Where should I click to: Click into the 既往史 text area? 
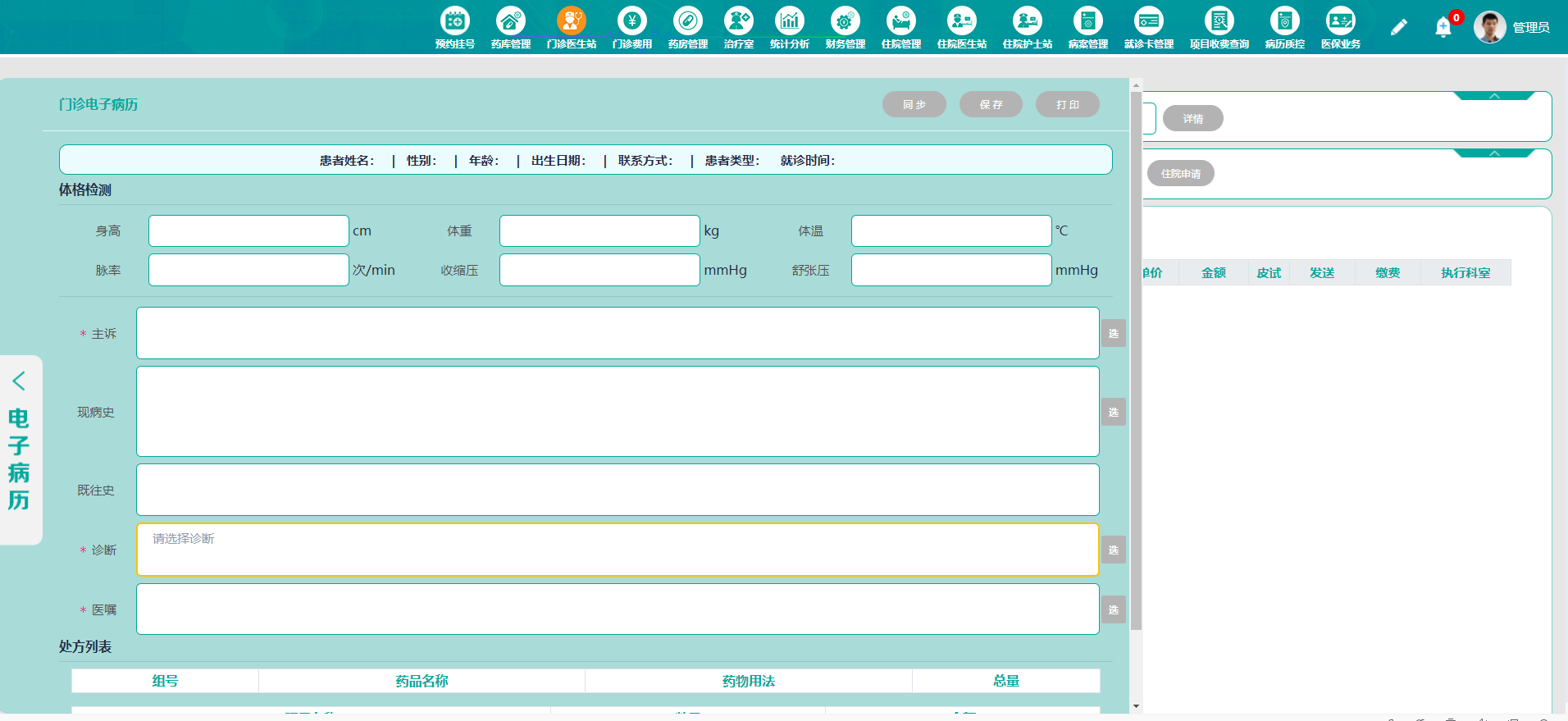[618, 490]
